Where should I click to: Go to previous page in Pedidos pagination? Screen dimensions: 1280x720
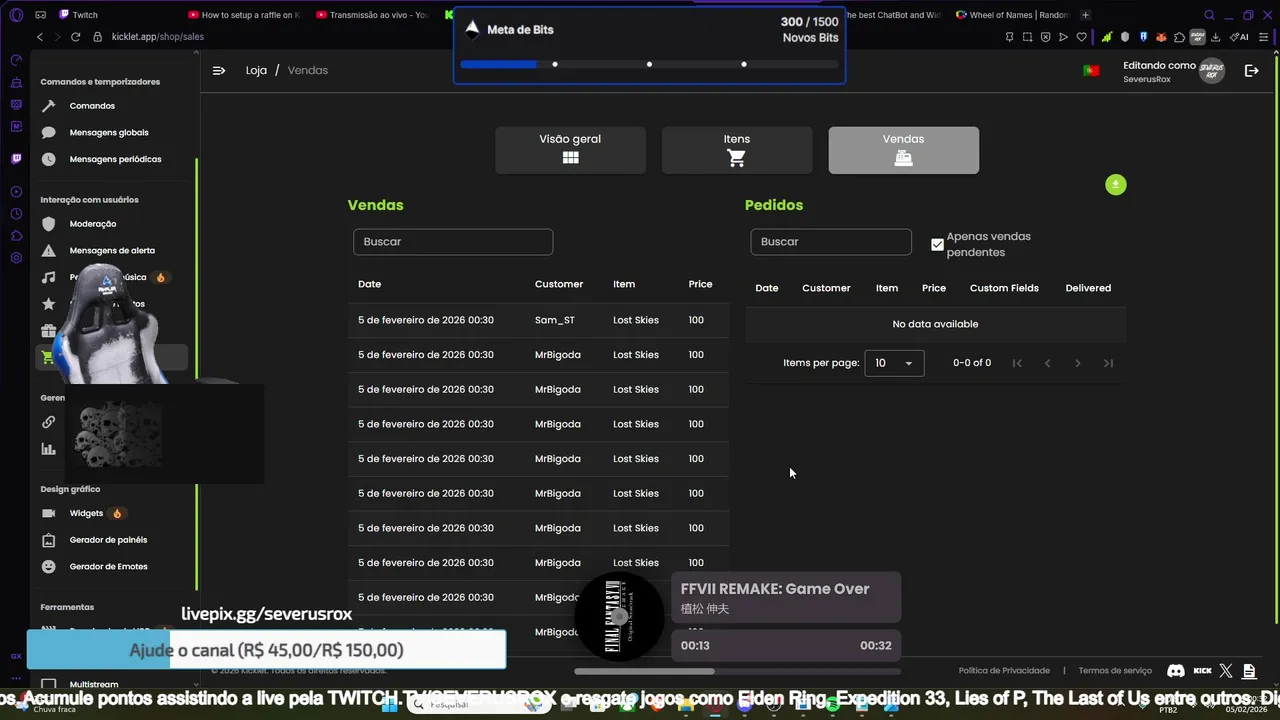(x=1047, y=363)
